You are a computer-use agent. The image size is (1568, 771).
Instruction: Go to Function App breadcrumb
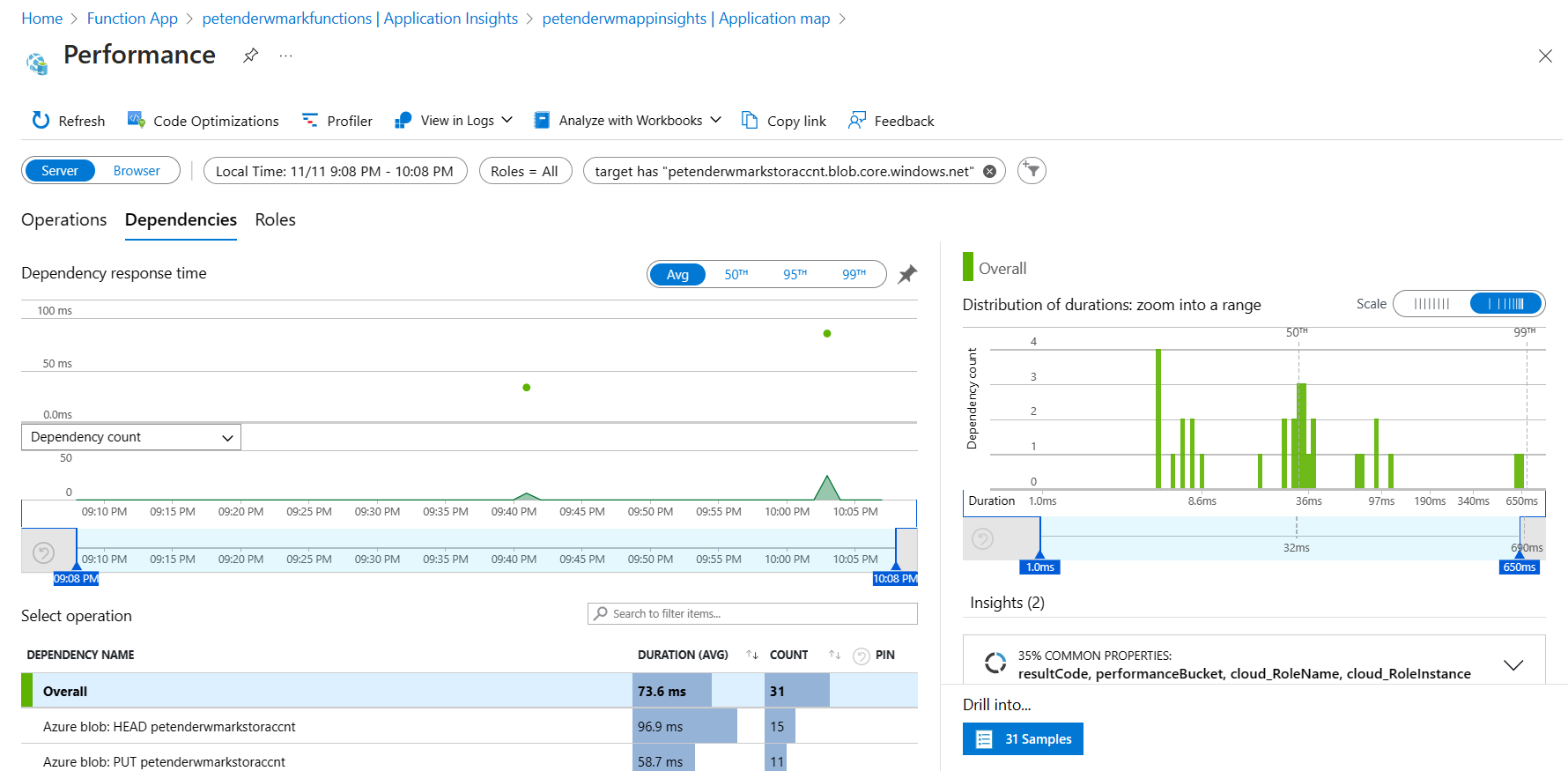[132, 19]
